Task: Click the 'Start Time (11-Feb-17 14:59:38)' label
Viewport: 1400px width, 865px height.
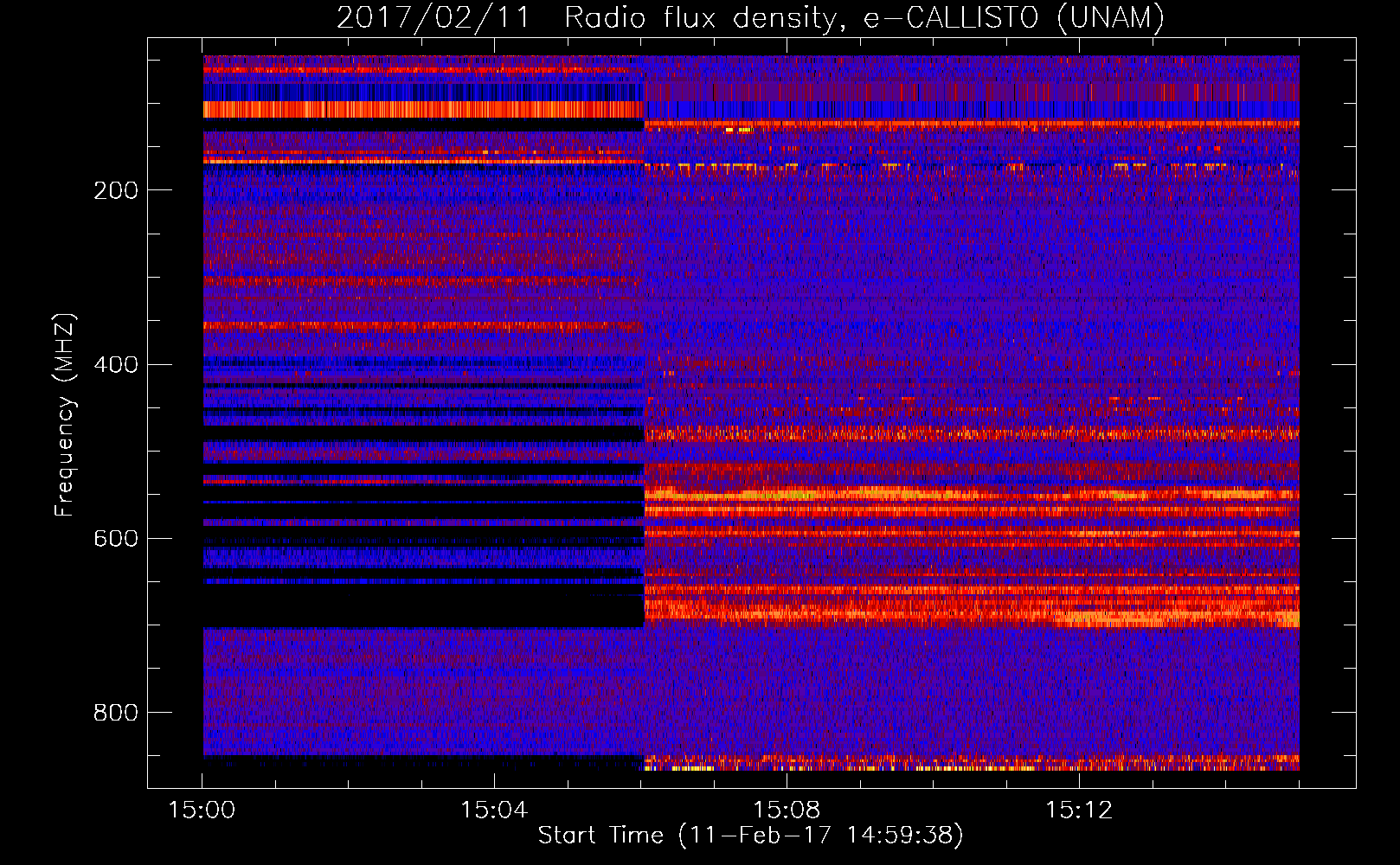Action: click(x=750, y=836)
